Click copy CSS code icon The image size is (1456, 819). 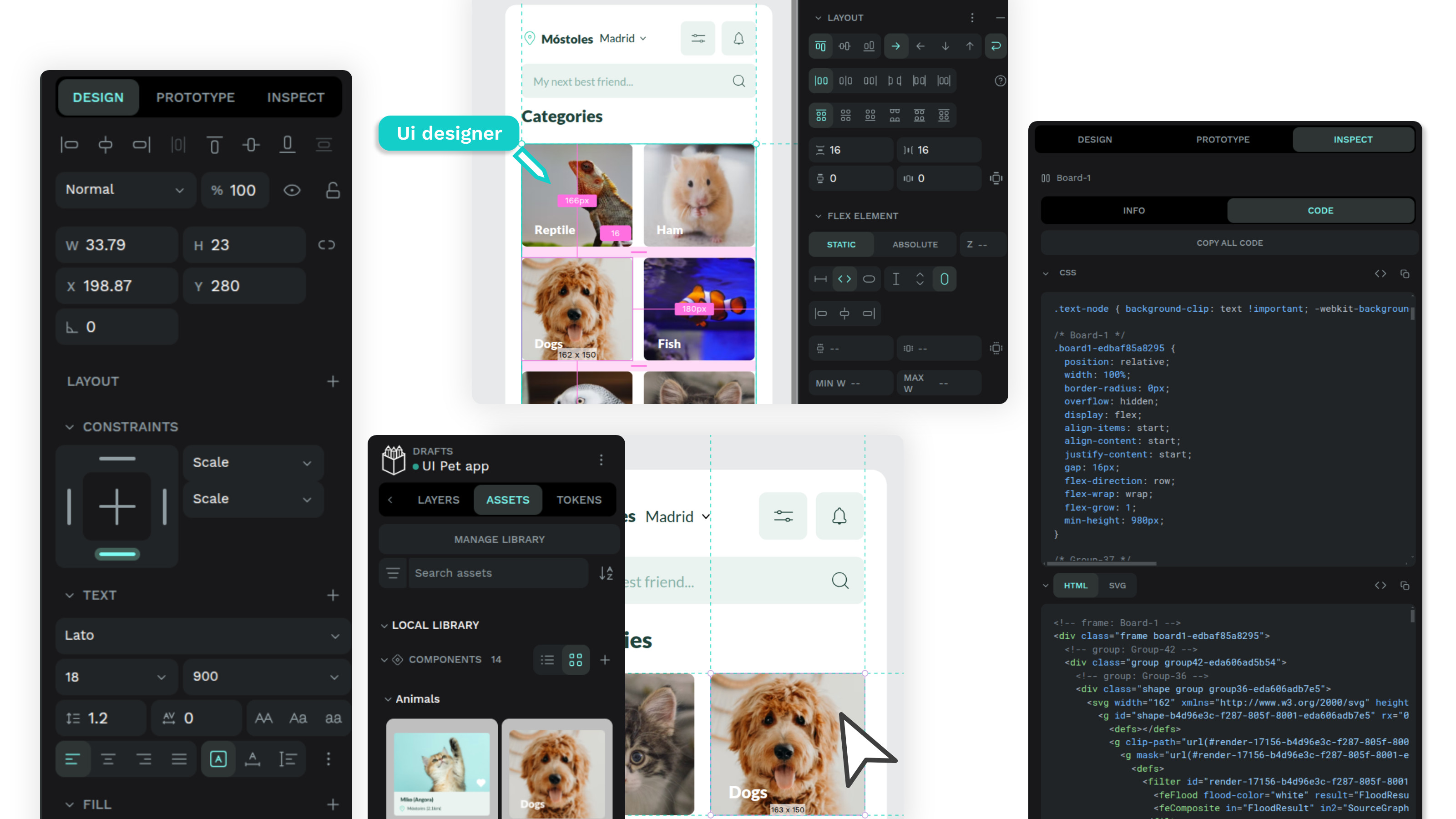coord(1405,273)
